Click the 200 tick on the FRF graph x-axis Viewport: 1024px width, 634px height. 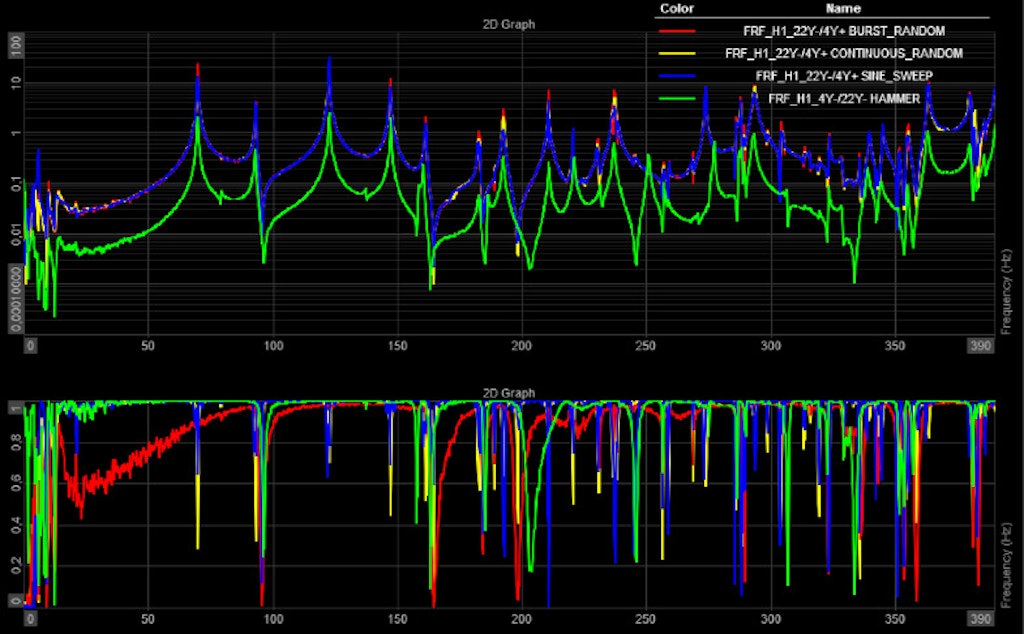click(x=521, y=345)
